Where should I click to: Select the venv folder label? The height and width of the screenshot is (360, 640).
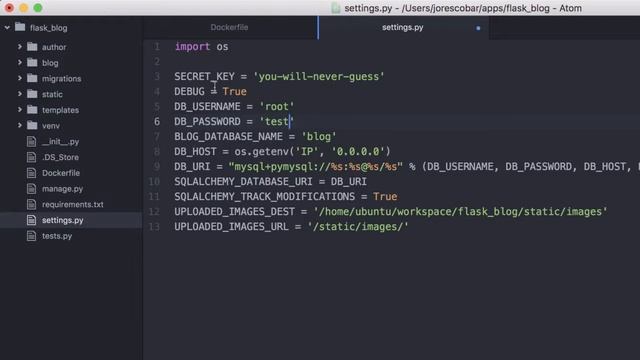51,126
